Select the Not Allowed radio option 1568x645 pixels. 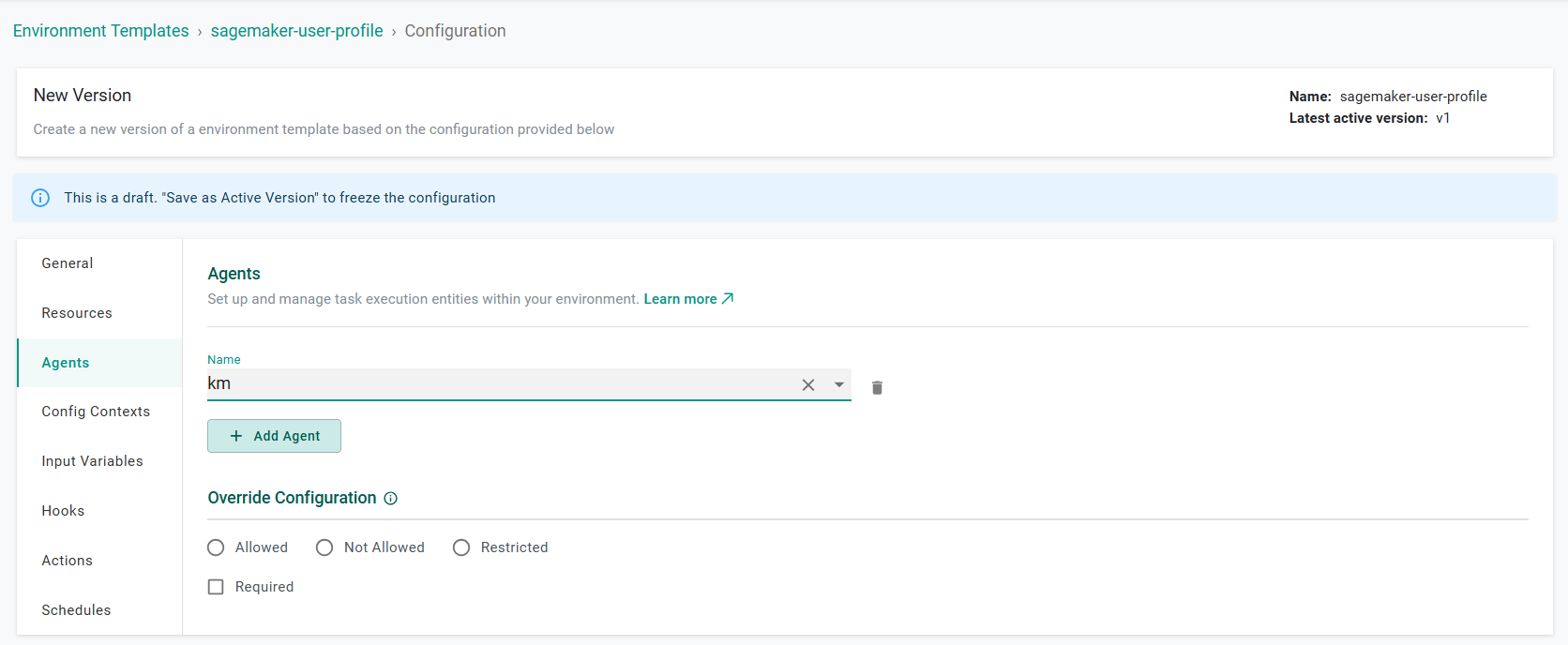point(324,547)
